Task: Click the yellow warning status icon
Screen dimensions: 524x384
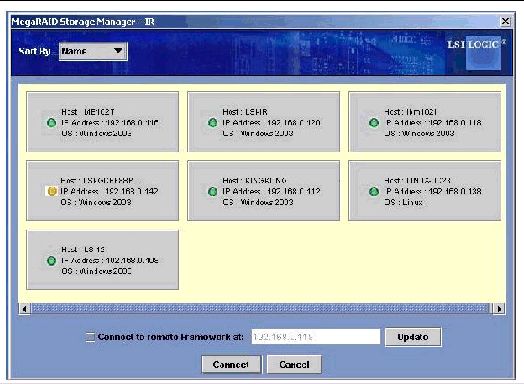Action: (51, 191)
